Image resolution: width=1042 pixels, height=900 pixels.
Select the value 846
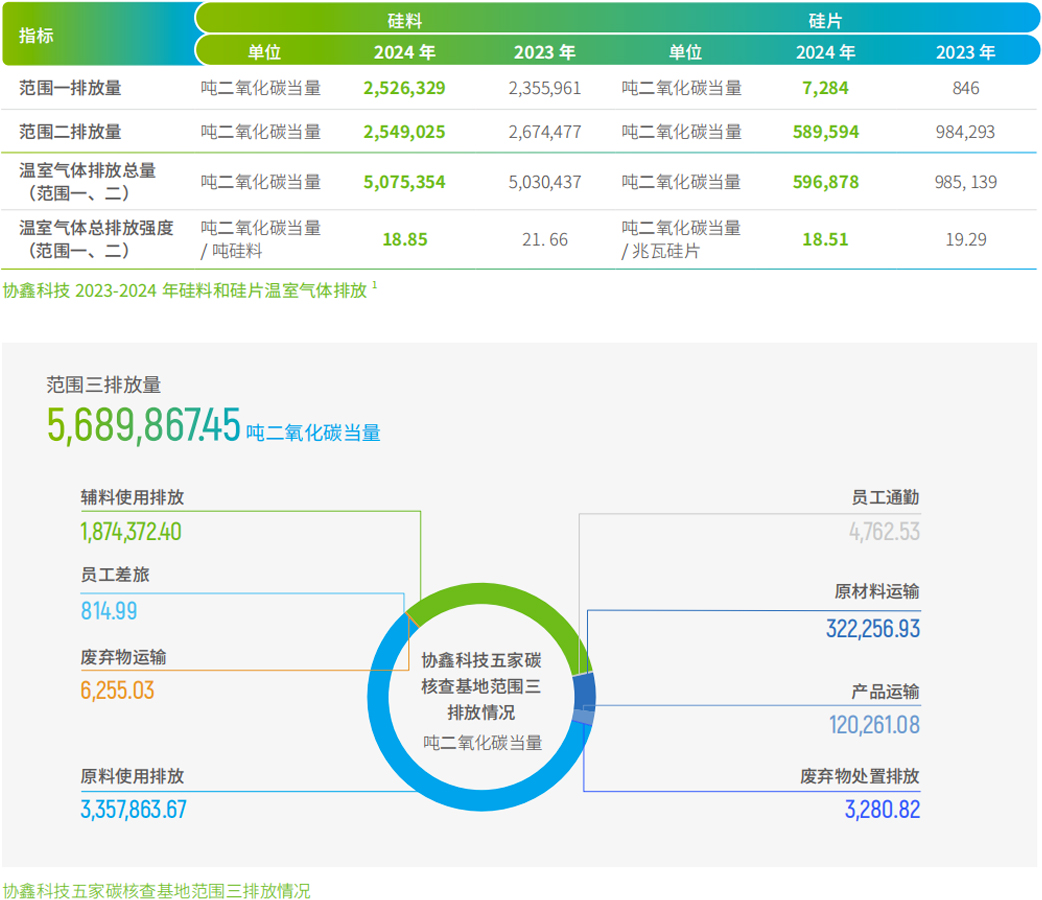point(966,88)
